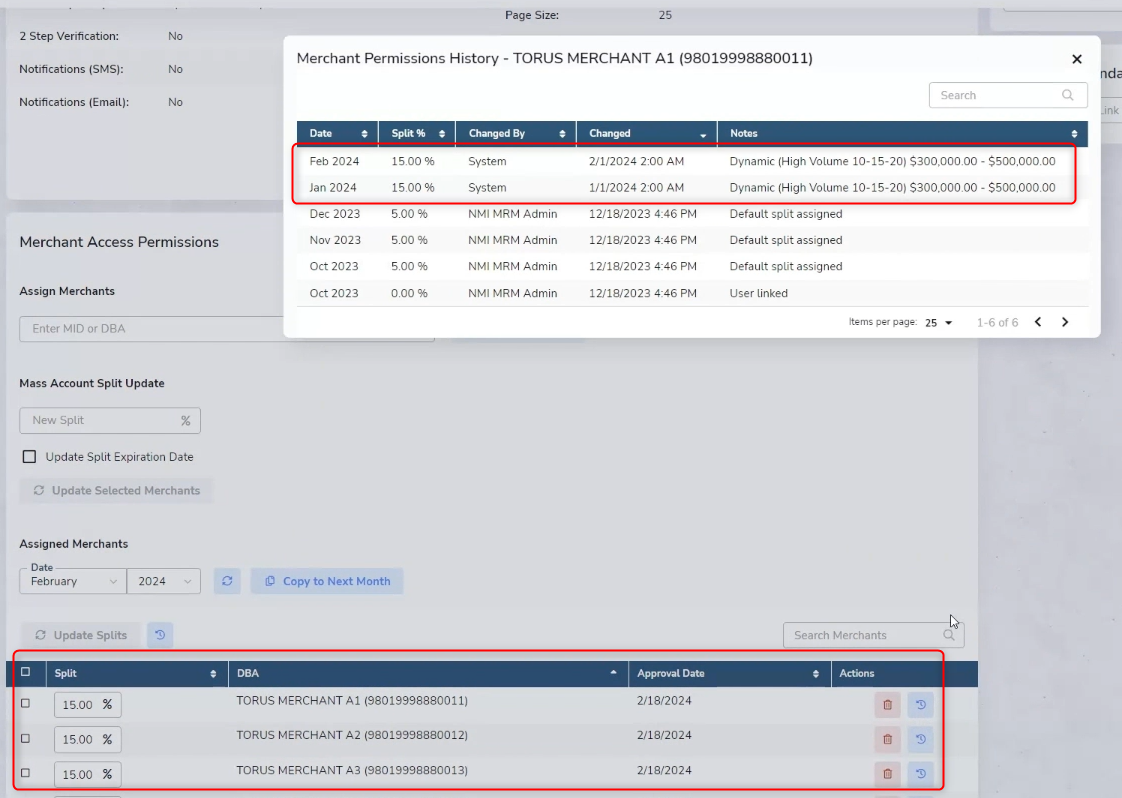The height and width of the screenshot is (798, 1122).
Task: Edit split value for TORUS MERCHANT A1
Action: (87, 705)
